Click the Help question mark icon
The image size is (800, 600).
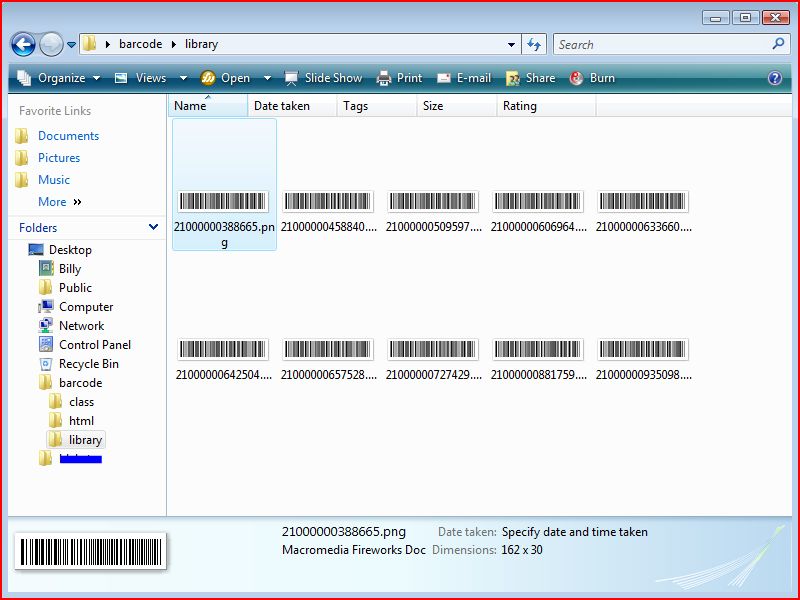[x=774, y=78]
